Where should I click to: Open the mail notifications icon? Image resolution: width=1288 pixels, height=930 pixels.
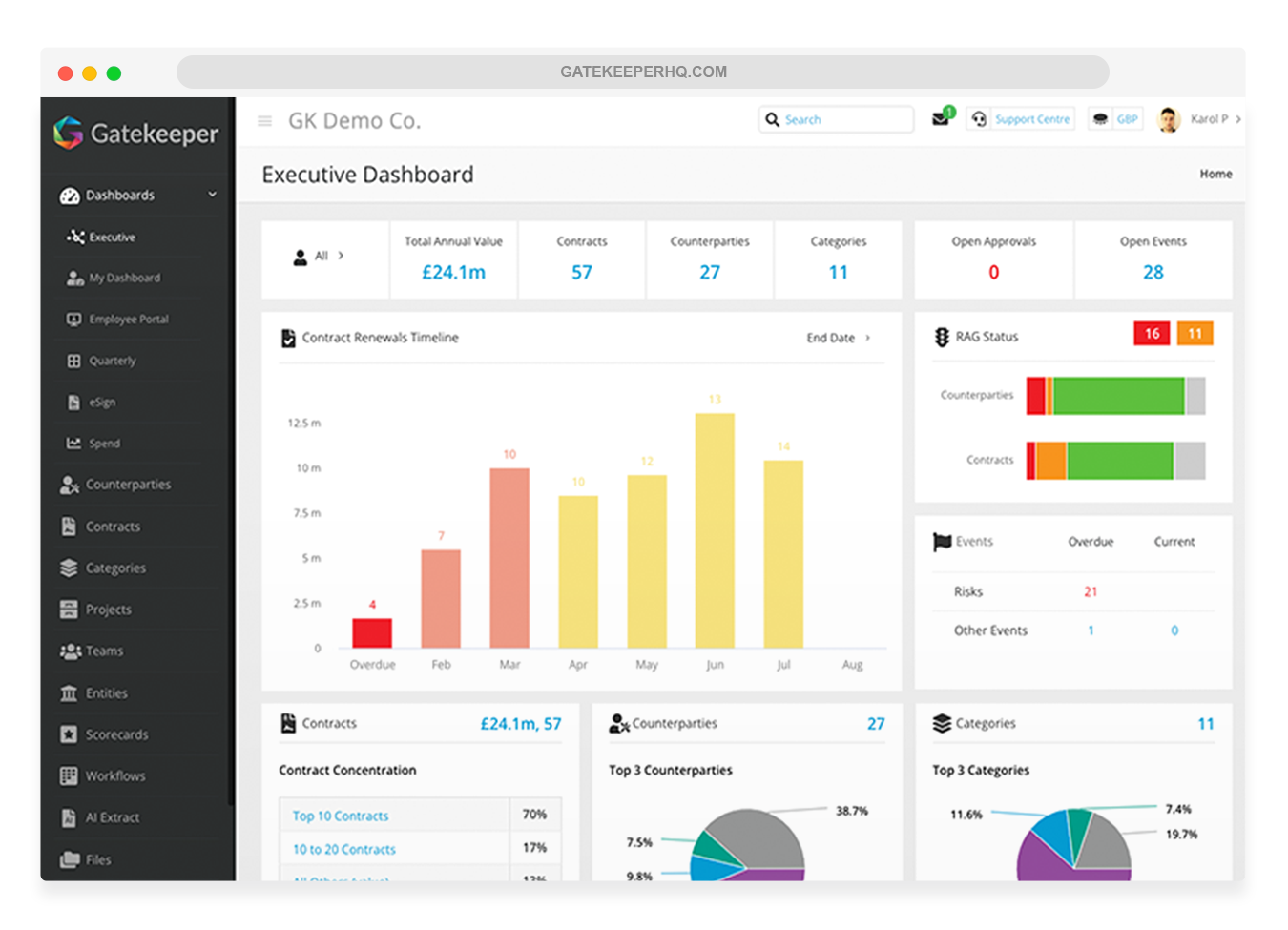pyautogui.click(x=941, y=118)
